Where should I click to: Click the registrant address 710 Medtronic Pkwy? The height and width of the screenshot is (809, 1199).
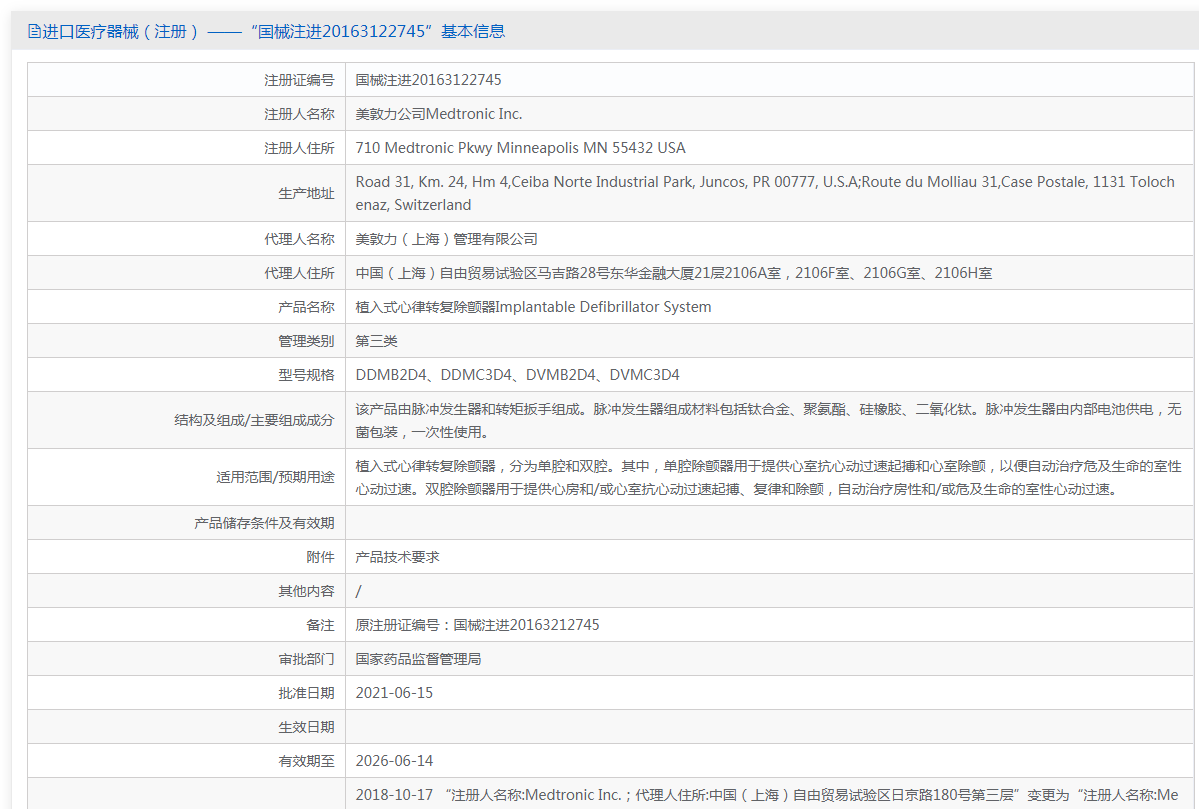[520, 148]
